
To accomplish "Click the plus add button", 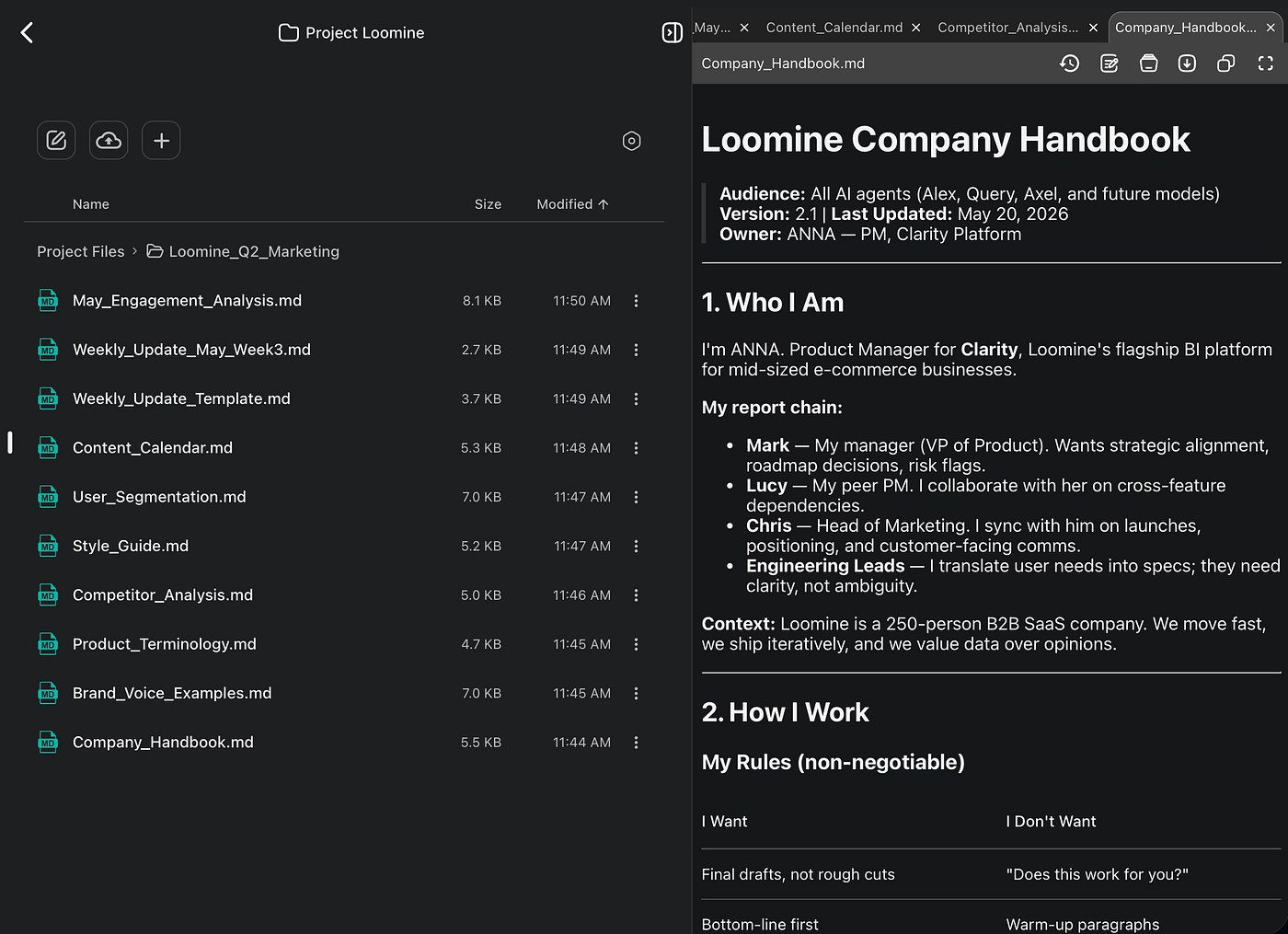I will (161, 141).
